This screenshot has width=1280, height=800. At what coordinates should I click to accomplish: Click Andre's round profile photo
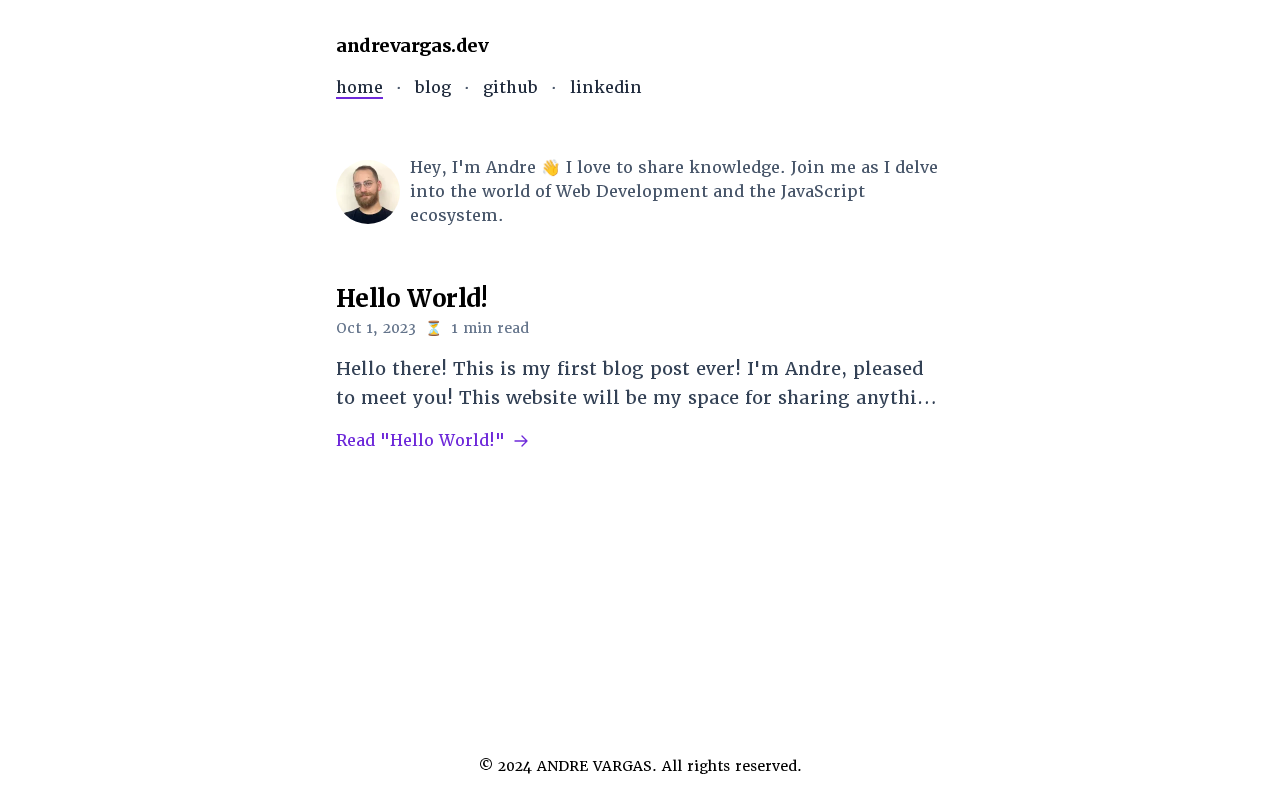(368, 192)
